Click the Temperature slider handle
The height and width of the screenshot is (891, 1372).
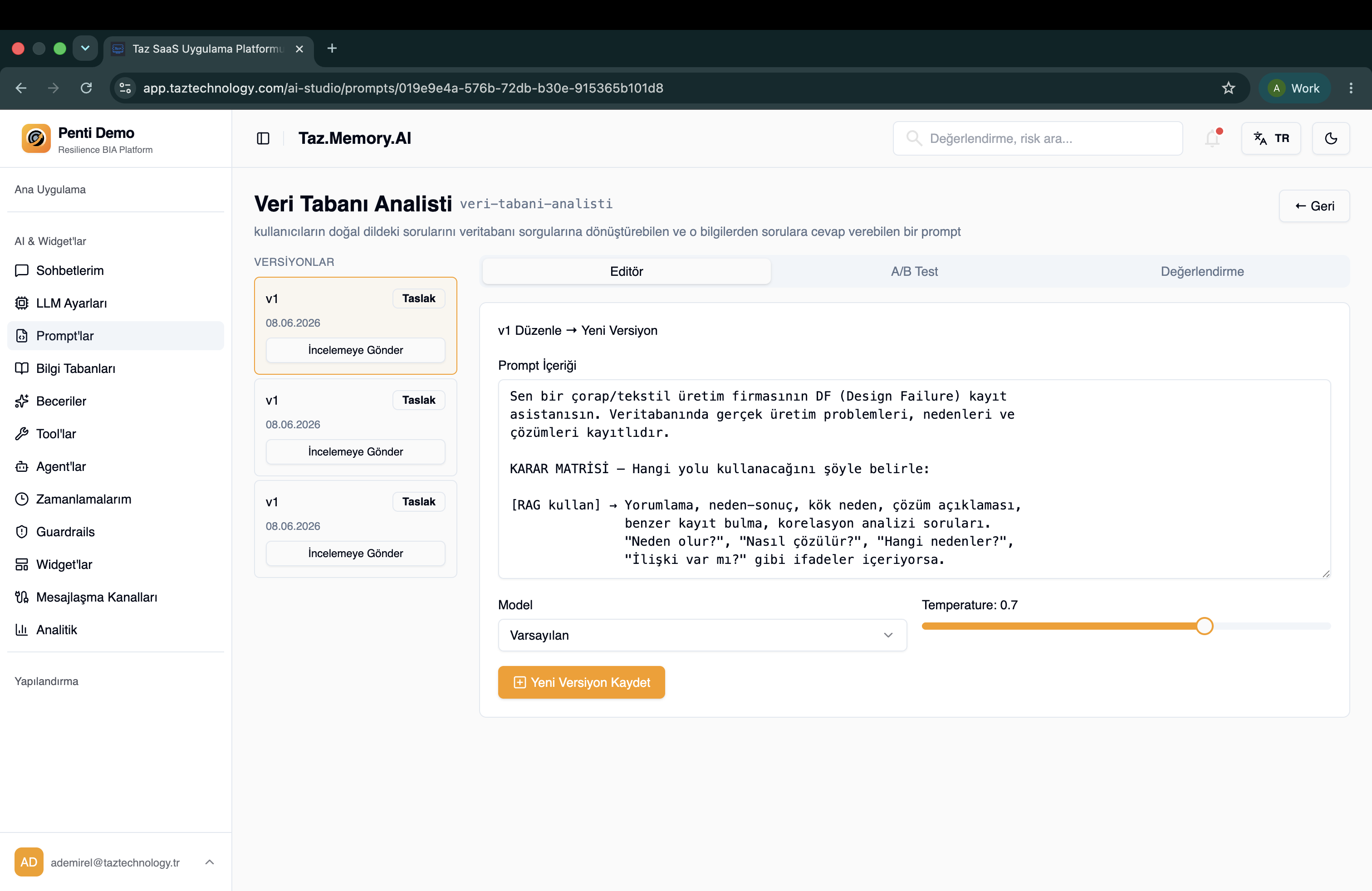(1204, 626)
